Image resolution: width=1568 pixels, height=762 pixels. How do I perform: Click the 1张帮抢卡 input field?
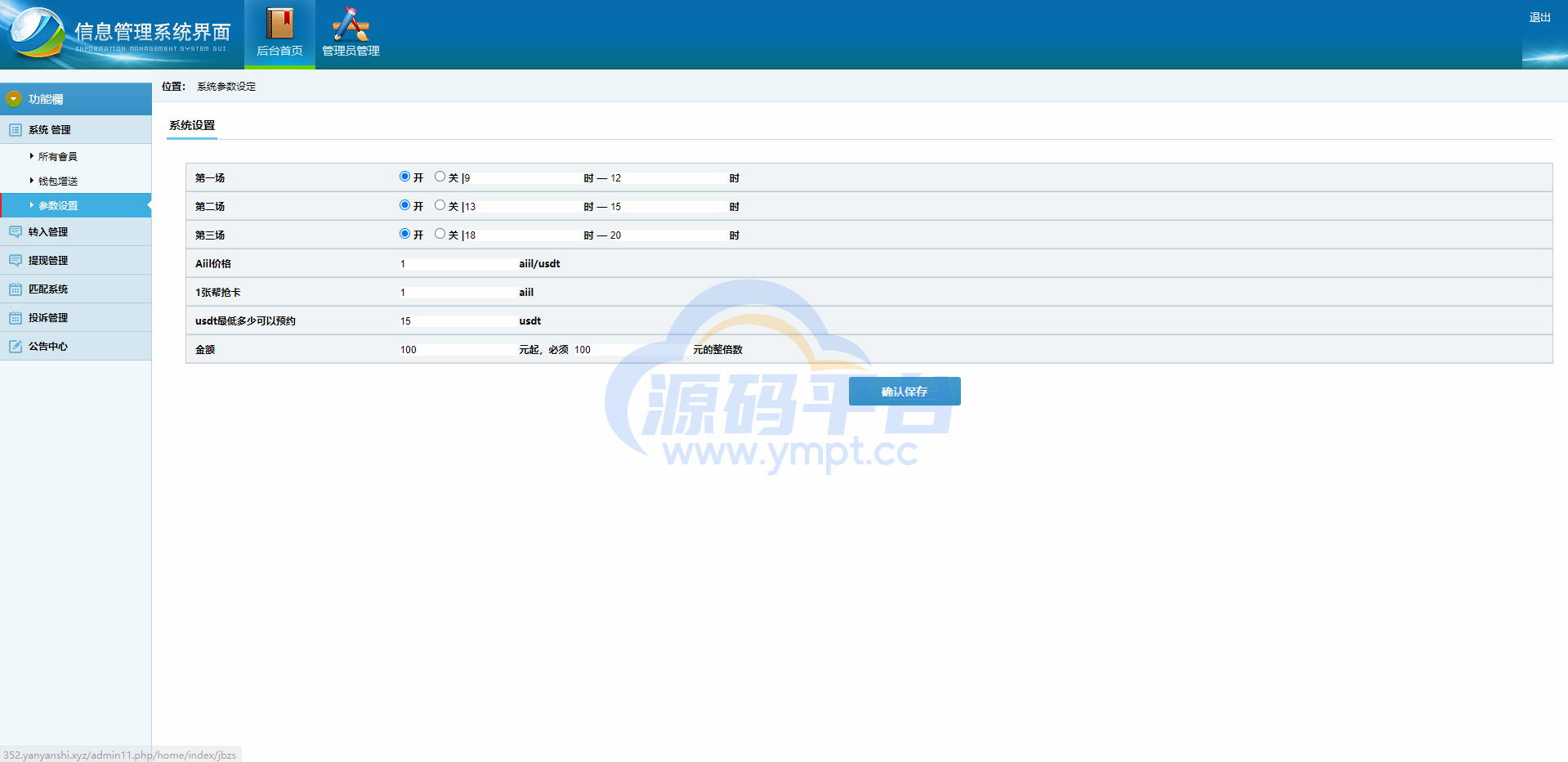pyautogui.click(x=458, y=293)
